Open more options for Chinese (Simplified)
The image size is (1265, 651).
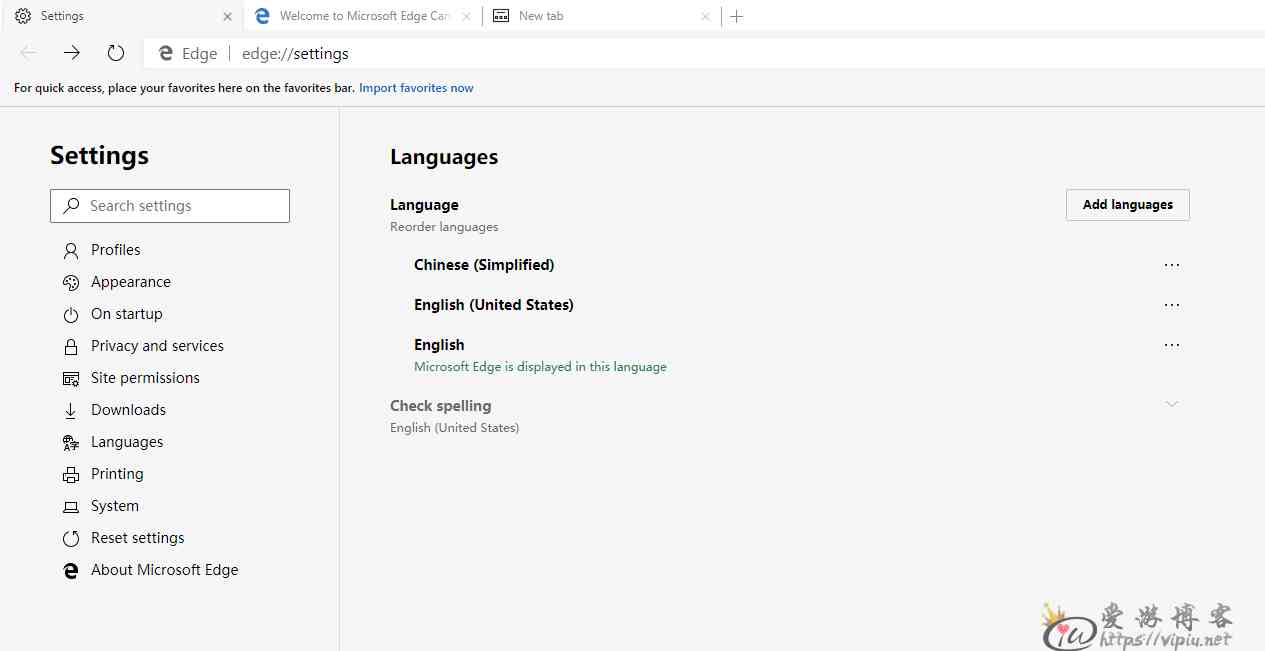click(x=1172, y=265)
